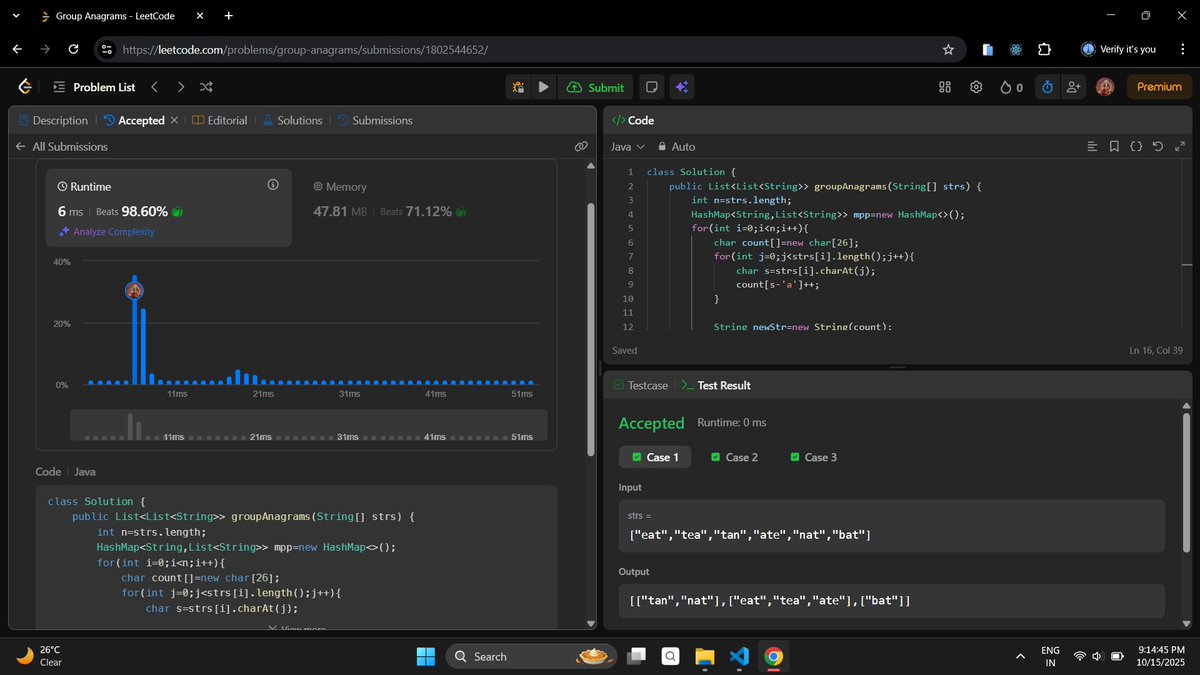1200x675 pixels.
Task: Open VS Code from the taskbar
Action: pos(739,656)
